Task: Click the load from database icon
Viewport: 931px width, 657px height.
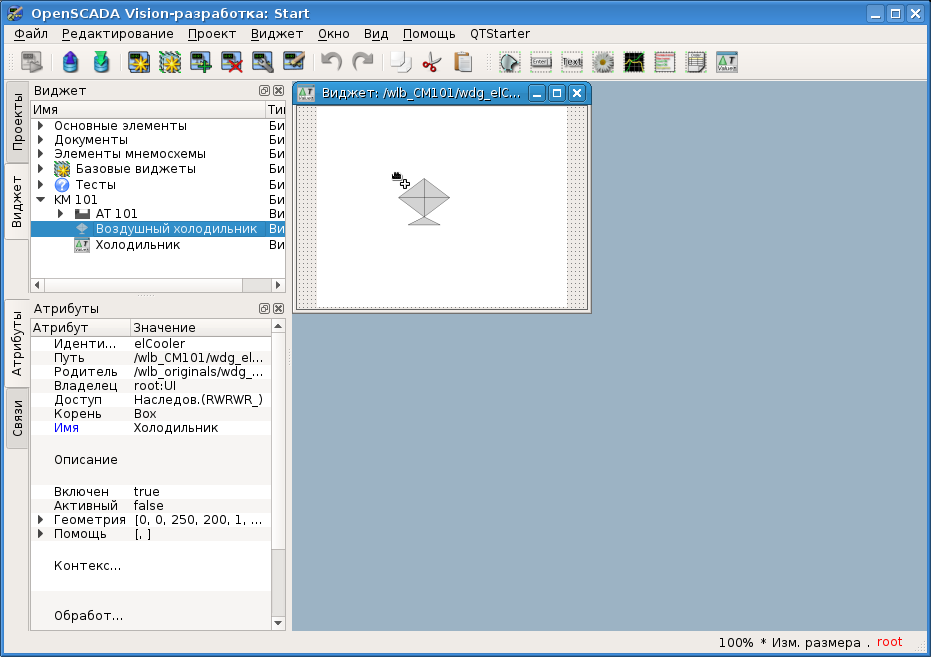Action: 70,63
